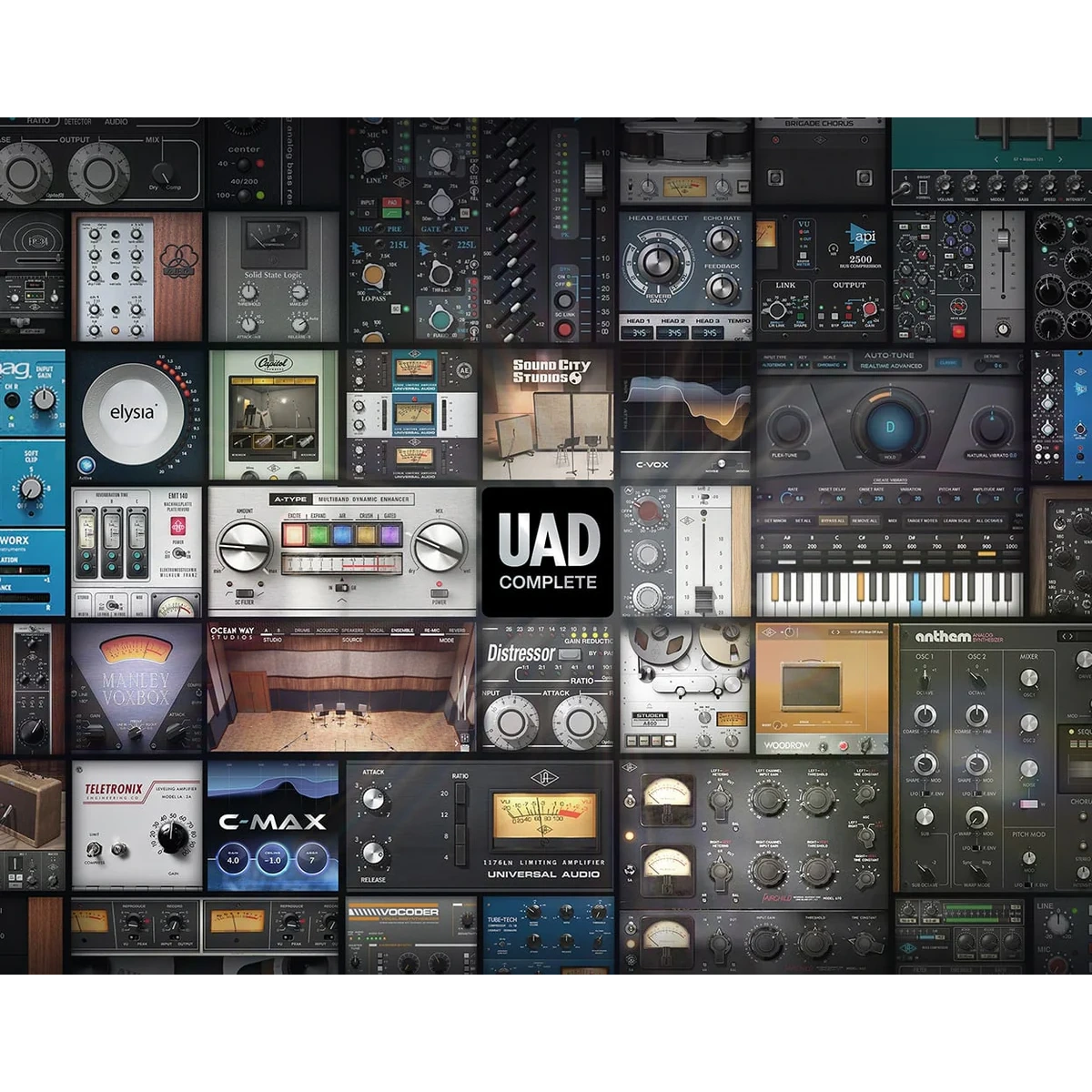Open the Solid State Logic compressor tile
Image resolution: width=1092 pixels, height=1092 pixels.
pyautogui.click(x=273, y=278)
